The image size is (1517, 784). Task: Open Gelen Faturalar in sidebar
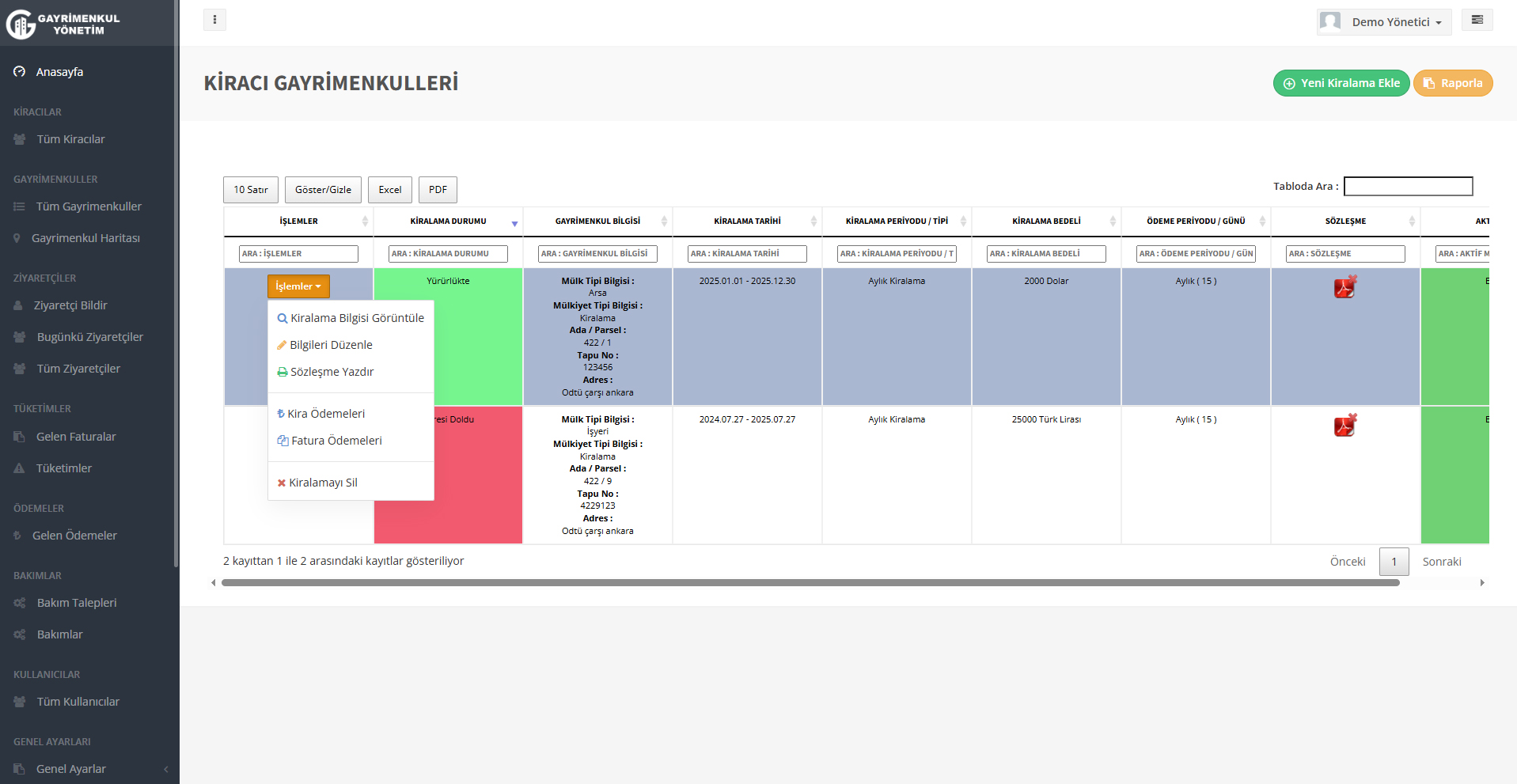click(x=76, y=437)
